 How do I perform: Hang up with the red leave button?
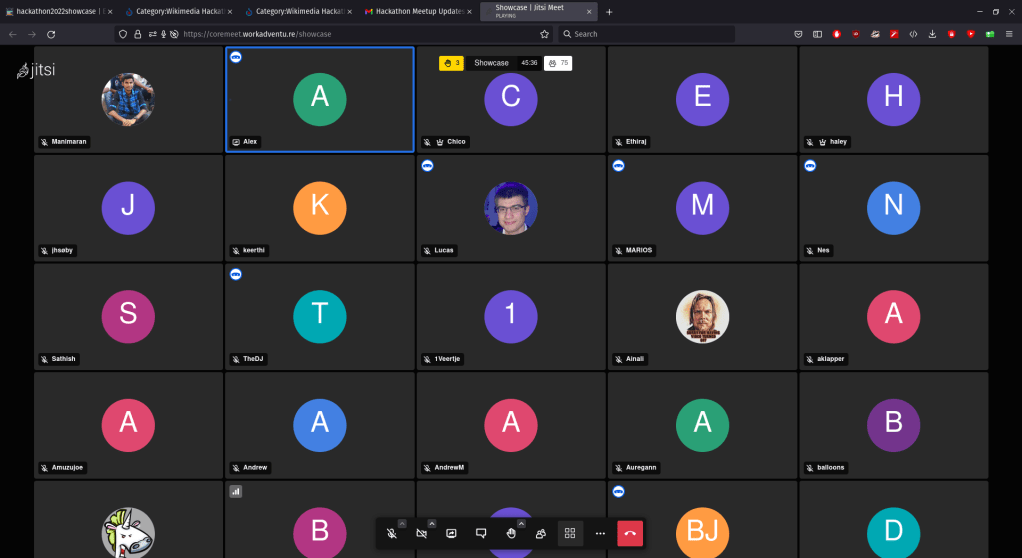point(630,534)
